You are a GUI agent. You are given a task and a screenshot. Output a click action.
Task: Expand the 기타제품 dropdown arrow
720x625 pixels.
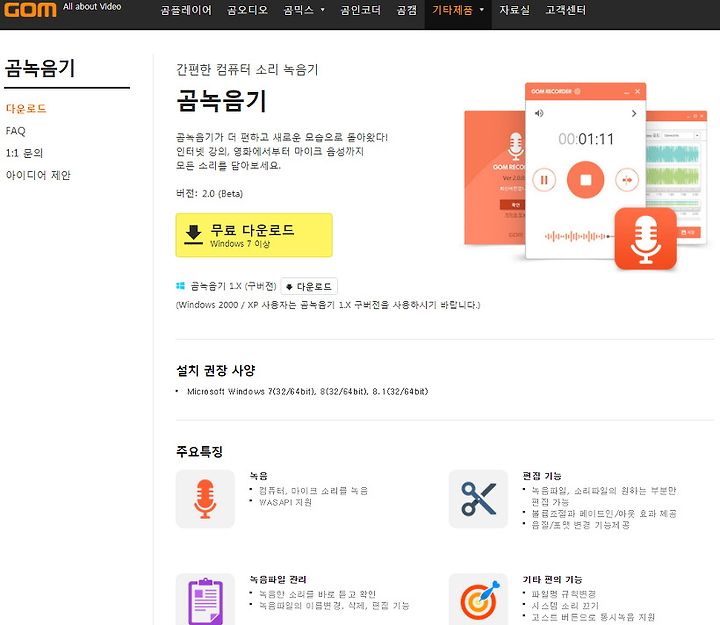[482, 10]
